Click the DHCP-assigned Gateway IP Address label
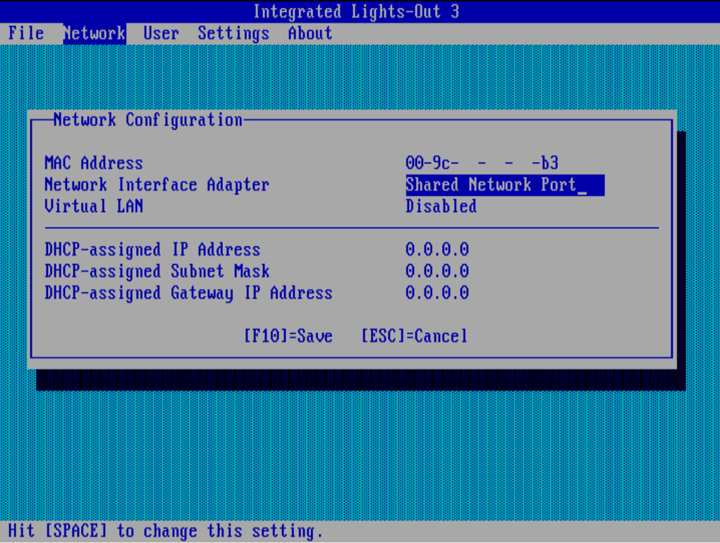 tap(188, 293)
